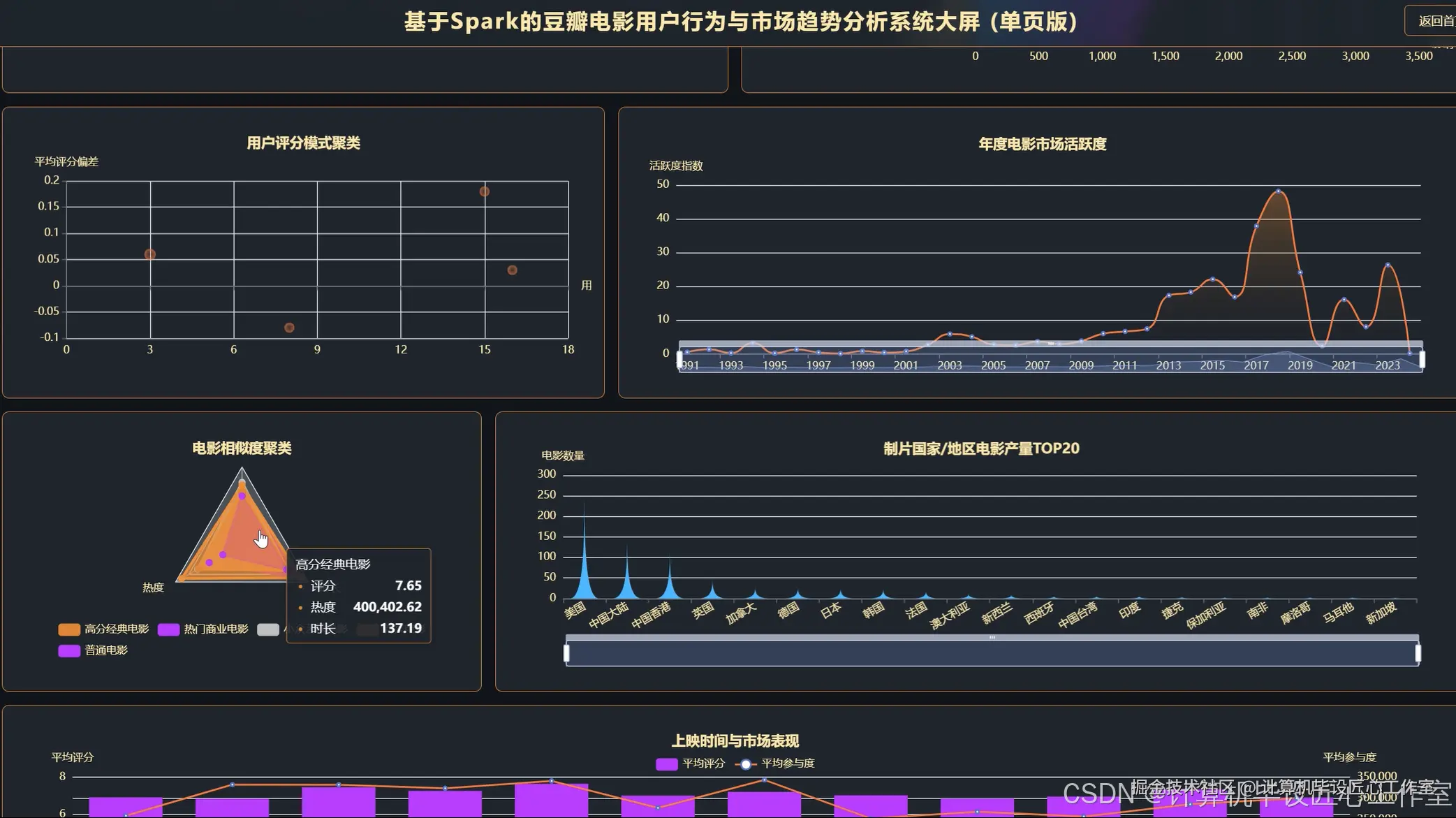
Task: Toggle the 热门商业电影 legend series
Action: [x=203, y=629]
